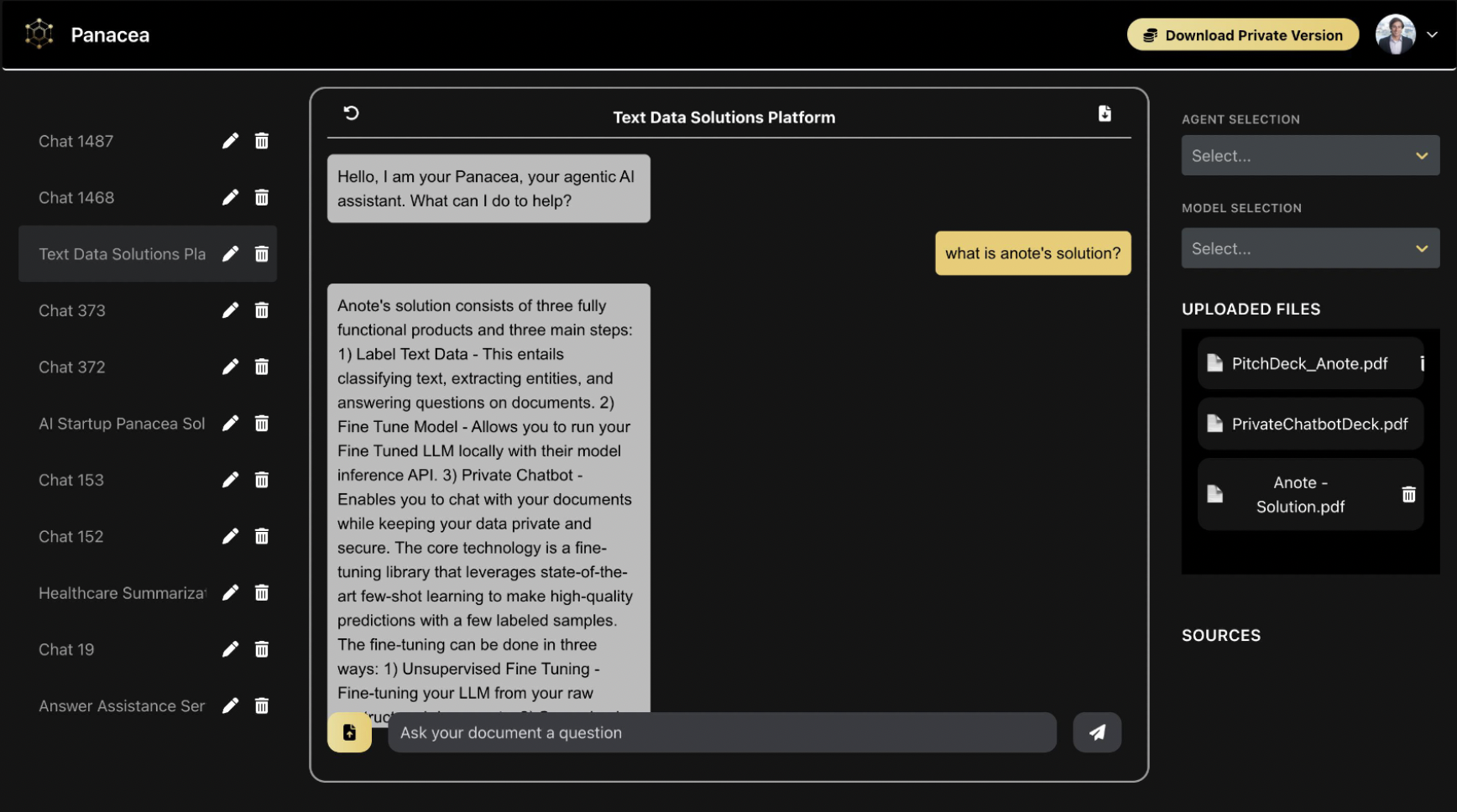Screen dimensions: 1457x812
Task: Delete the Text Data Solutions Pla chat
Action: pyautogui.click(x=262, y=253)
